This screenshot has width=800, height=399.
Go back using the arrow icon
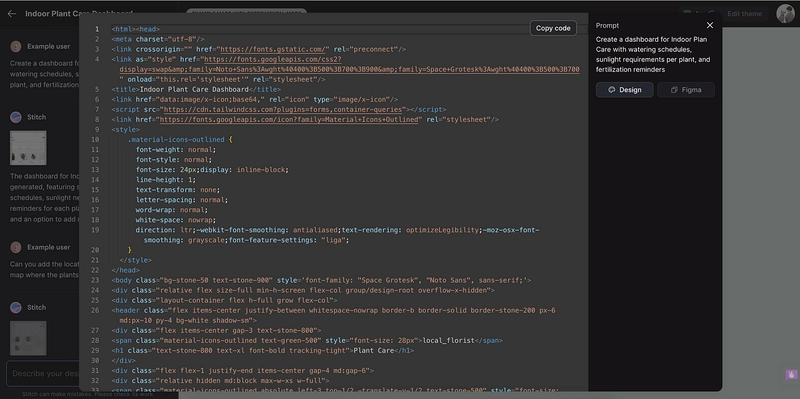pos(12,14)
